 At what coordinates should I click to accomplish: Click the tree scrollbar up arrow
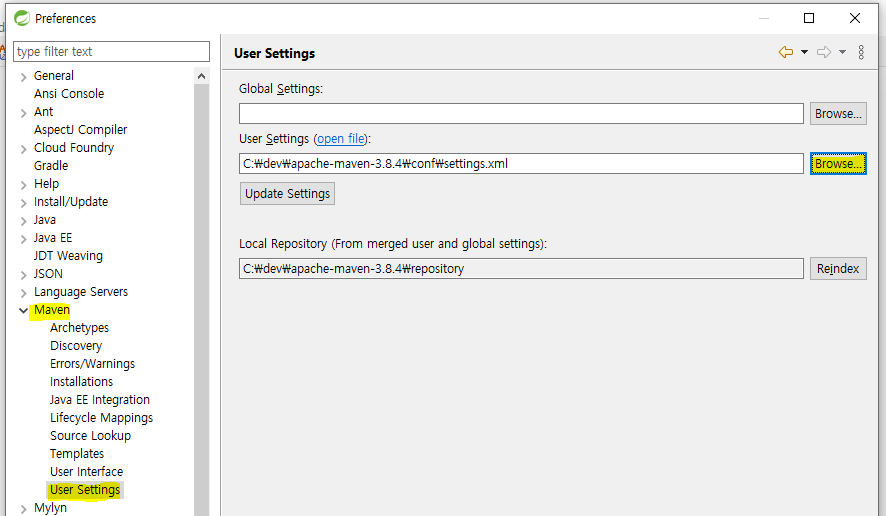202,76
